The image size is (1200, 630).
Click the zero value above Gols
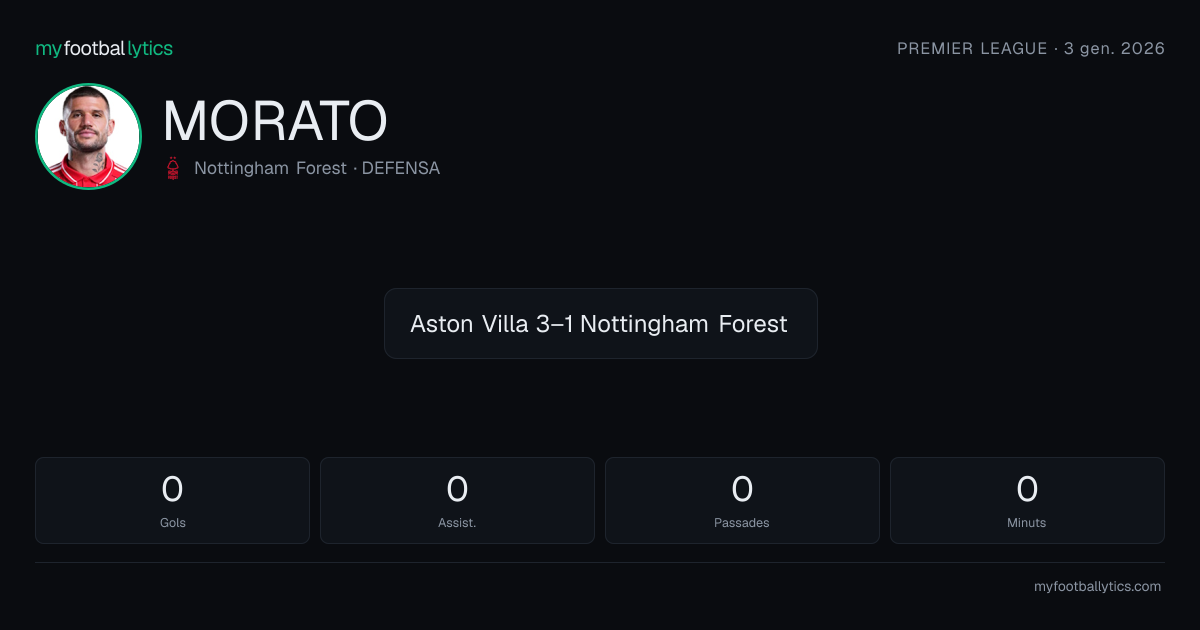pyautogui.click(x=172, y=489)
